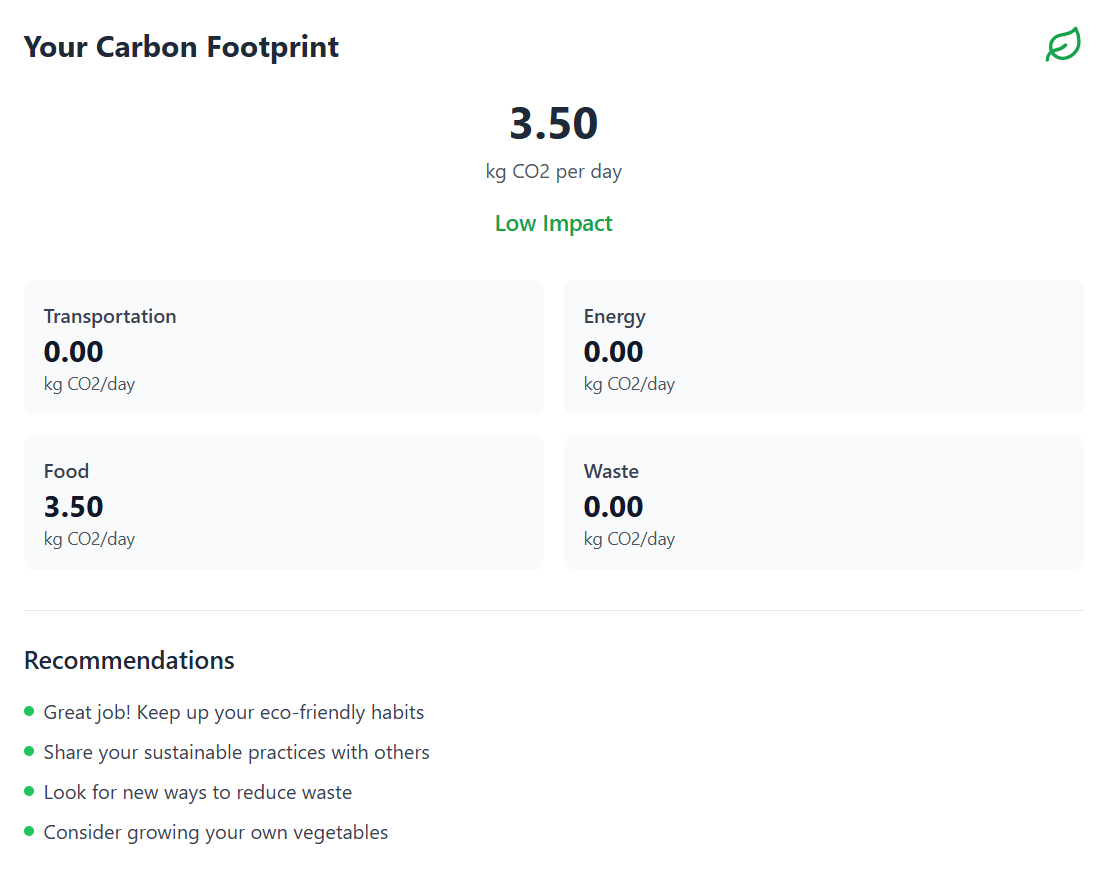The image size is (1107, 870).
Task: Click the Transportation 0.00 value
Action: (x=73, y=352)
